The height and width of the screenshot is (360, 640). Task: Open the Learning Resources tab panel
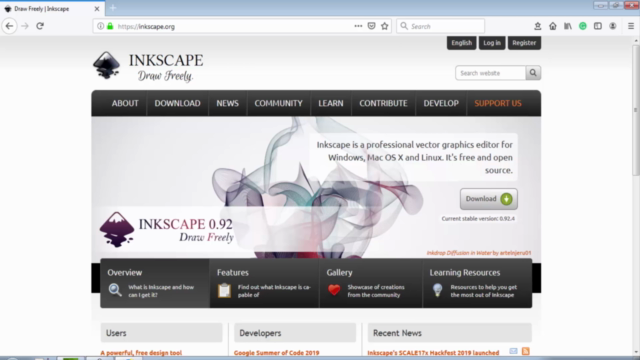click(x=478, y=283)
